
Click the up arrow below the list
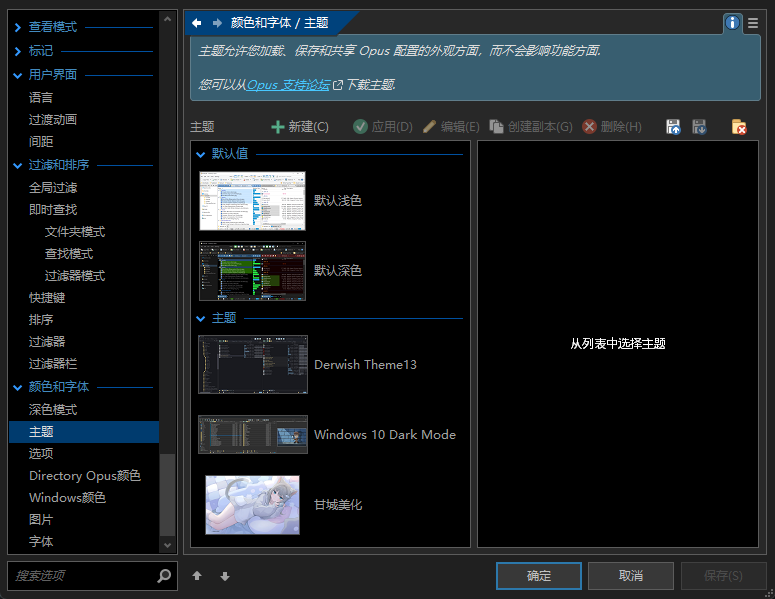tap(197, 576)
